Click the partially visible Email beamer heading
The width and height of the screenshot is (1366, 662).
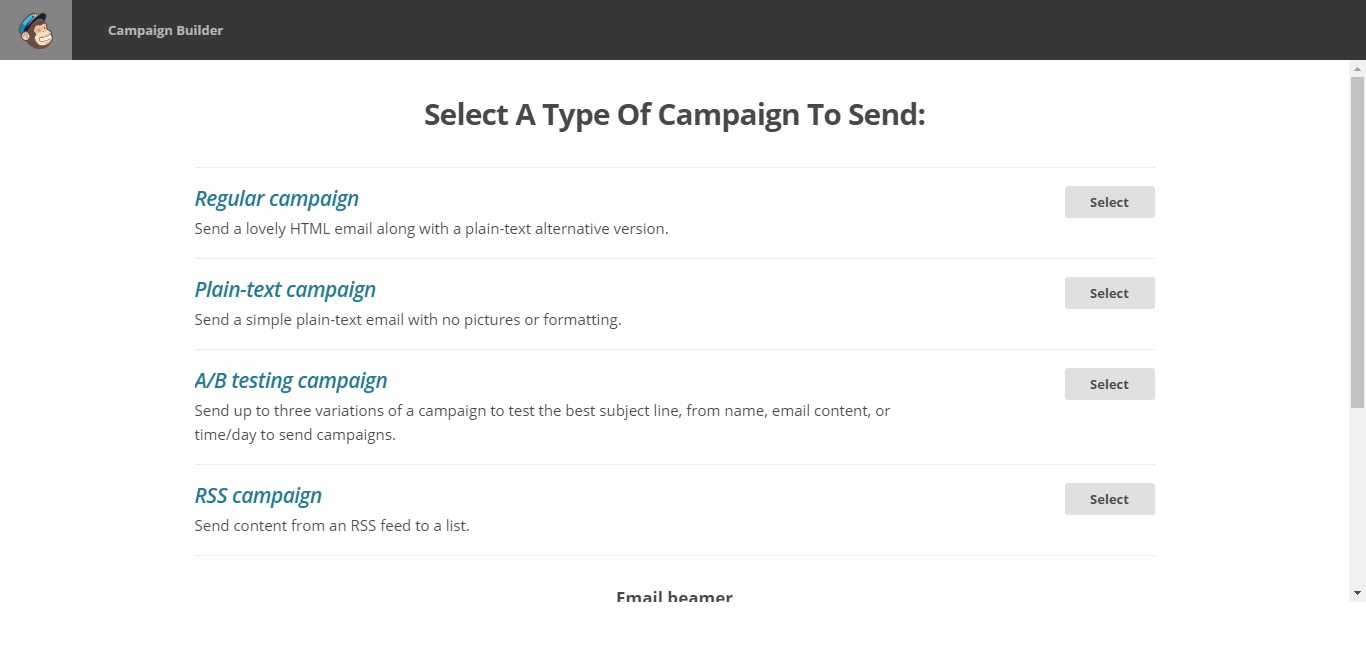tap(674, 596)
